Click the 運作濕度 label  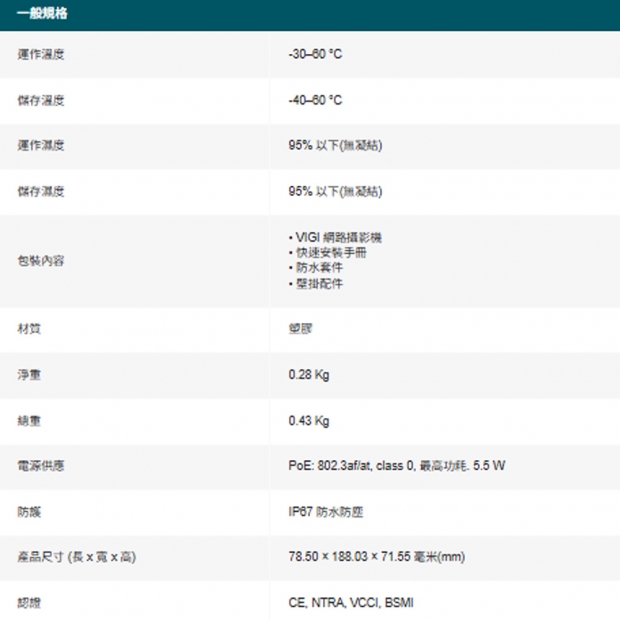(x=41, y=146)
